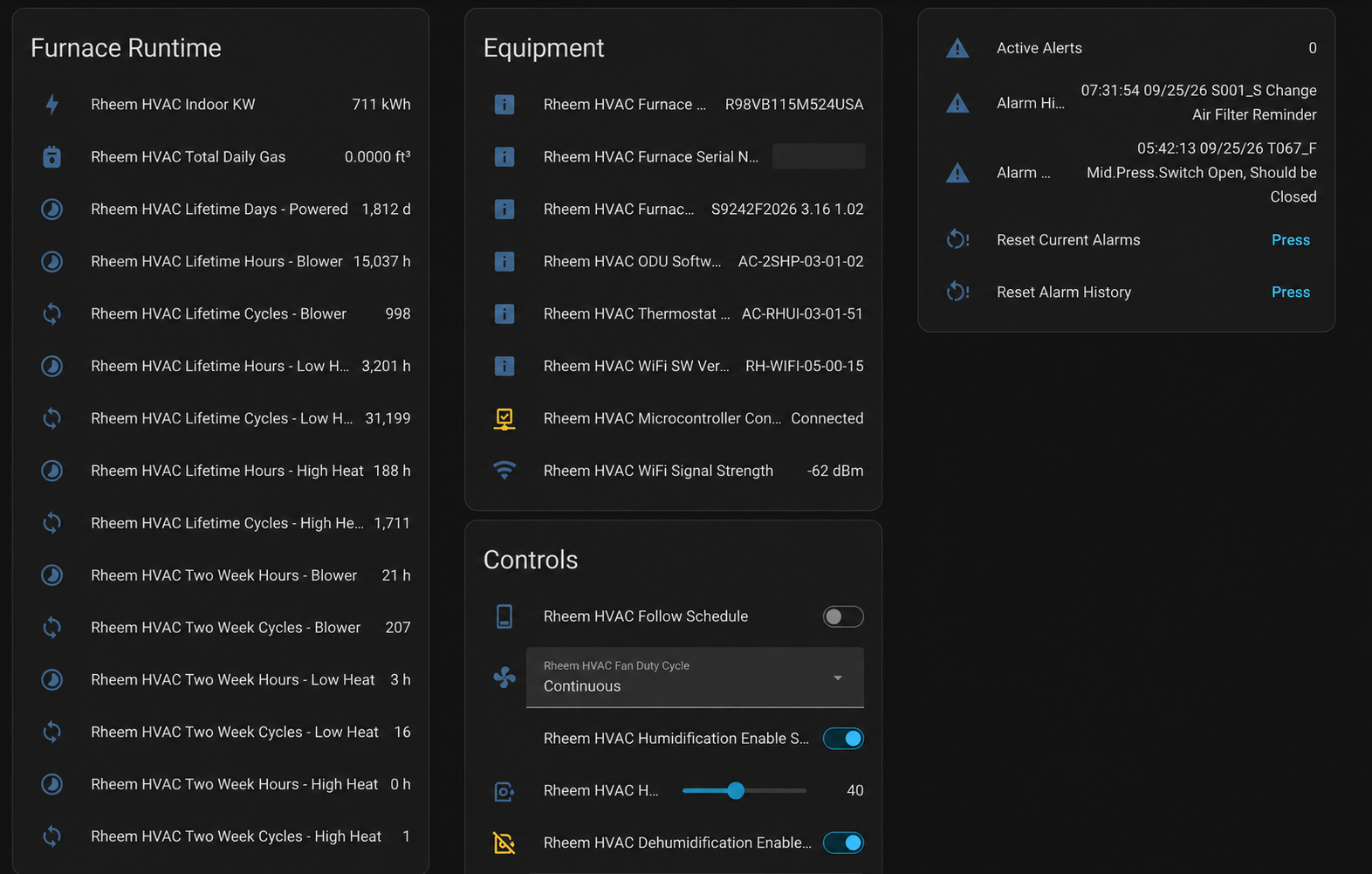Screen dimensions: 1372x874
Task: Turn off Dehumidification Enable switch
Action: [x=843, y=843]
